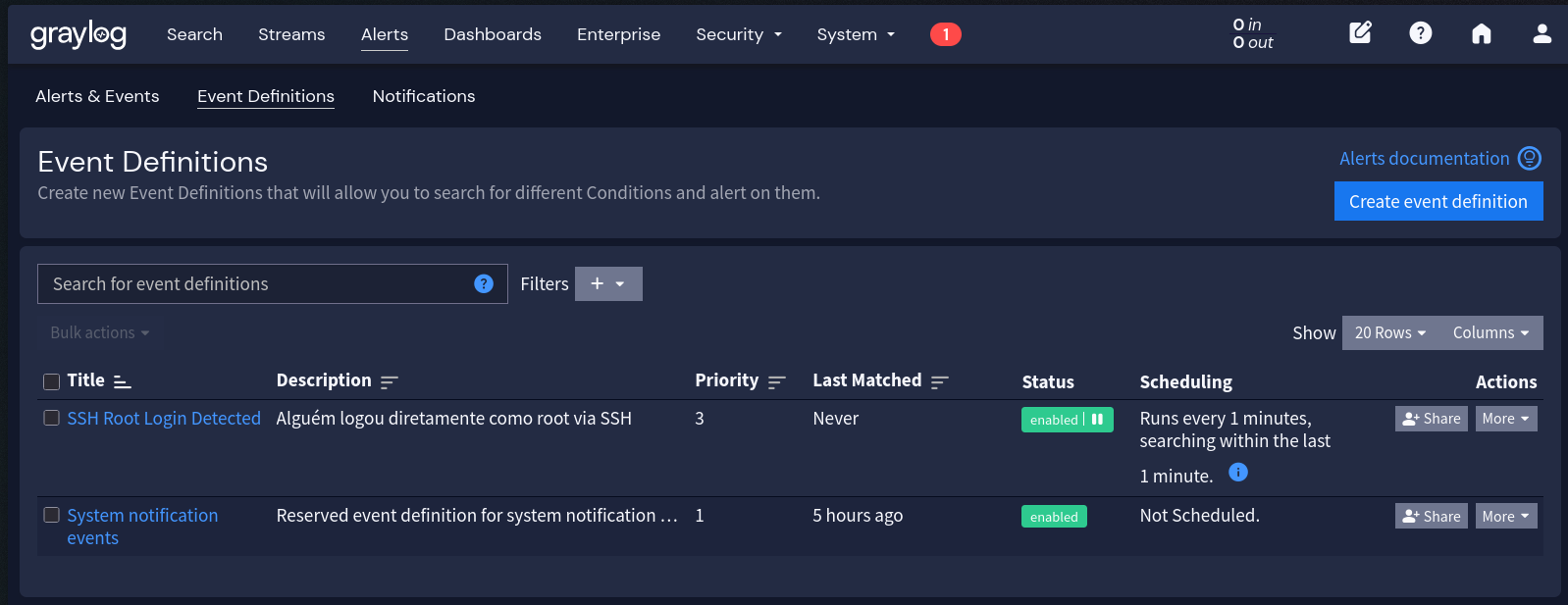Click the scheduling info icon
1568x605 pixels.
pyautogui.click(x=1238, y=473)
